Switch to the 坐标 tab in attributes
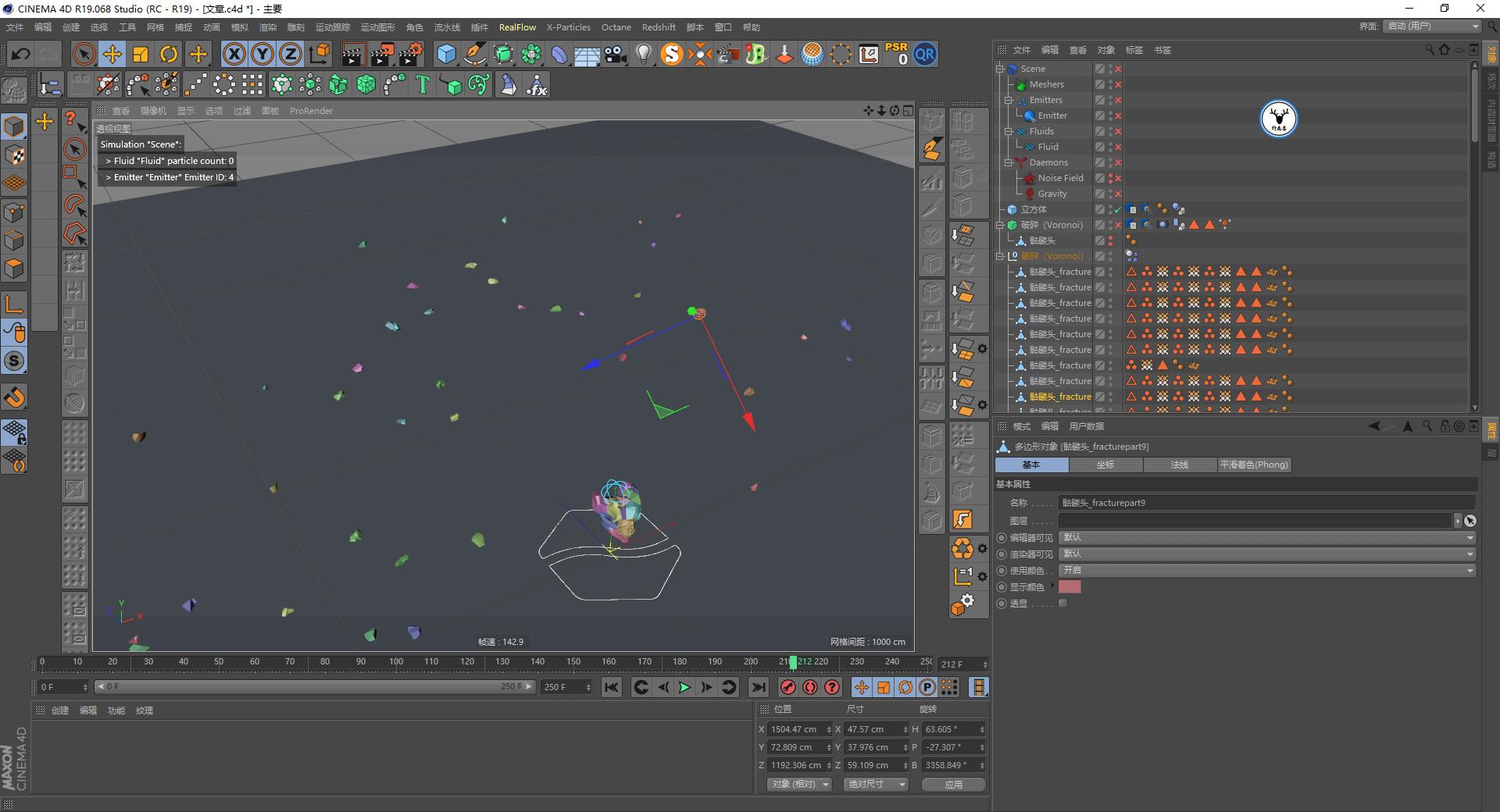The image size is (1500, 812). tap(1105, 465)
